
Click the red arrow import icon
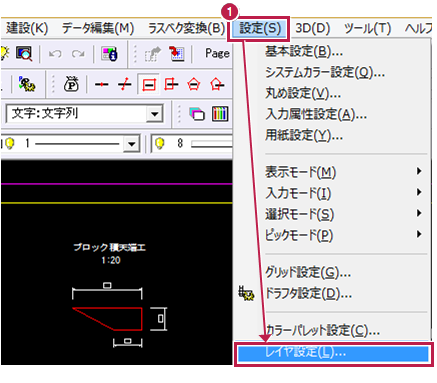coord(177,54)
